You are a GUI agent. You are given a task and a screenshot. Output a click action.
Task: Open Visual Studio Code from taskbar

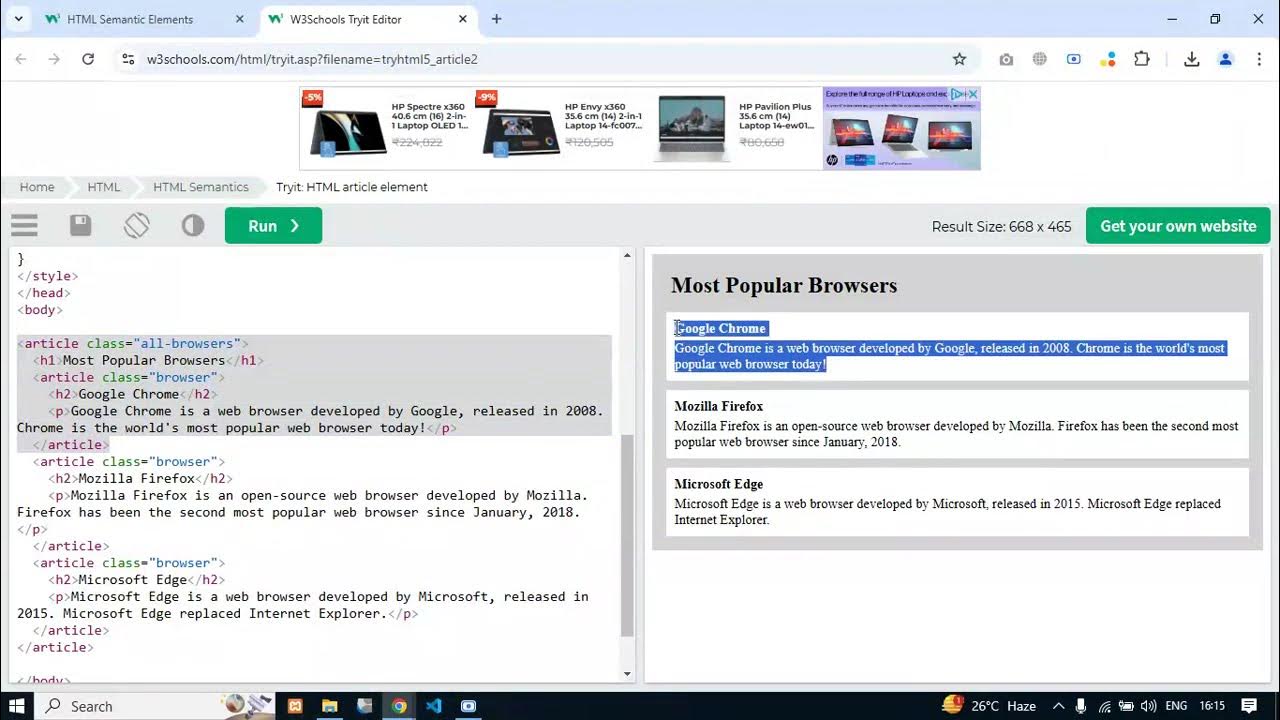[x=433, y=706]
